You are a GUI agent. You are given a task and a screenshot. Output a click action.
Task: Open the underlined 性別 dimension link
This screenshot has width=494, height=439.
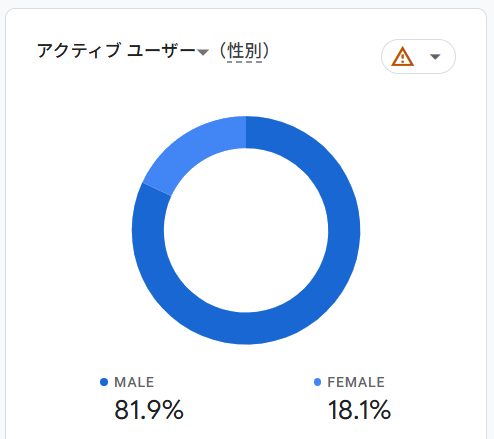(x=244, y=51)
